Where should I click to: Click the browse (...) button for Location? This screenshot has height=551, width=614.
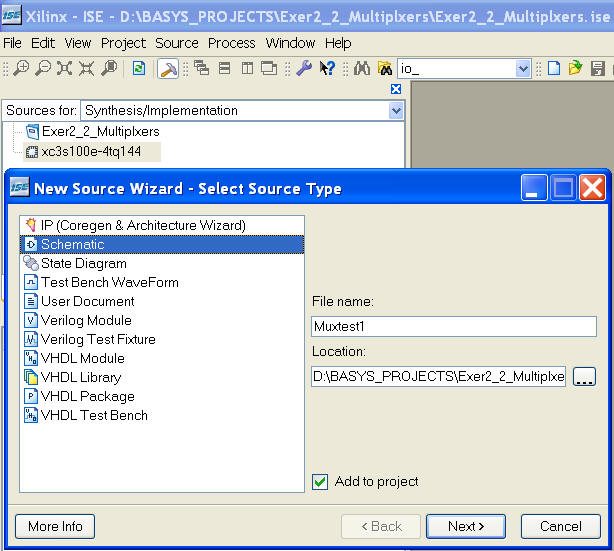(x=584, y=377)
